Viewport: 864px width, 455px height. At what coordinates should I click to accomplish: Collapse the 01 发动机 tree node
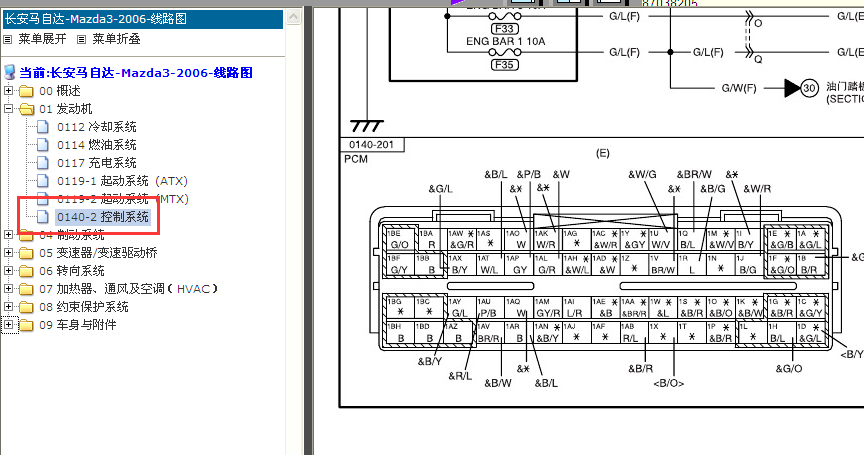[8, 109]
